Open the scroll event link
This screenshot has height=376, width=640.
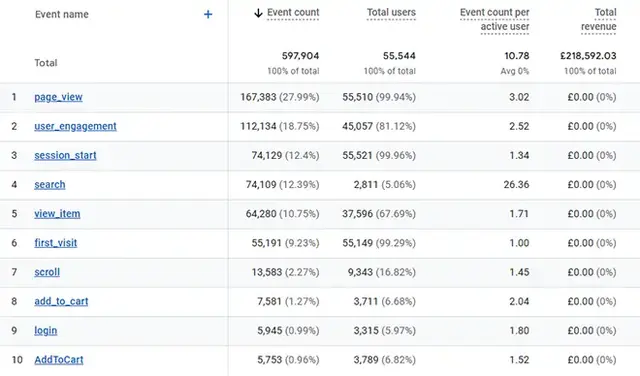[x=47, y=272]
